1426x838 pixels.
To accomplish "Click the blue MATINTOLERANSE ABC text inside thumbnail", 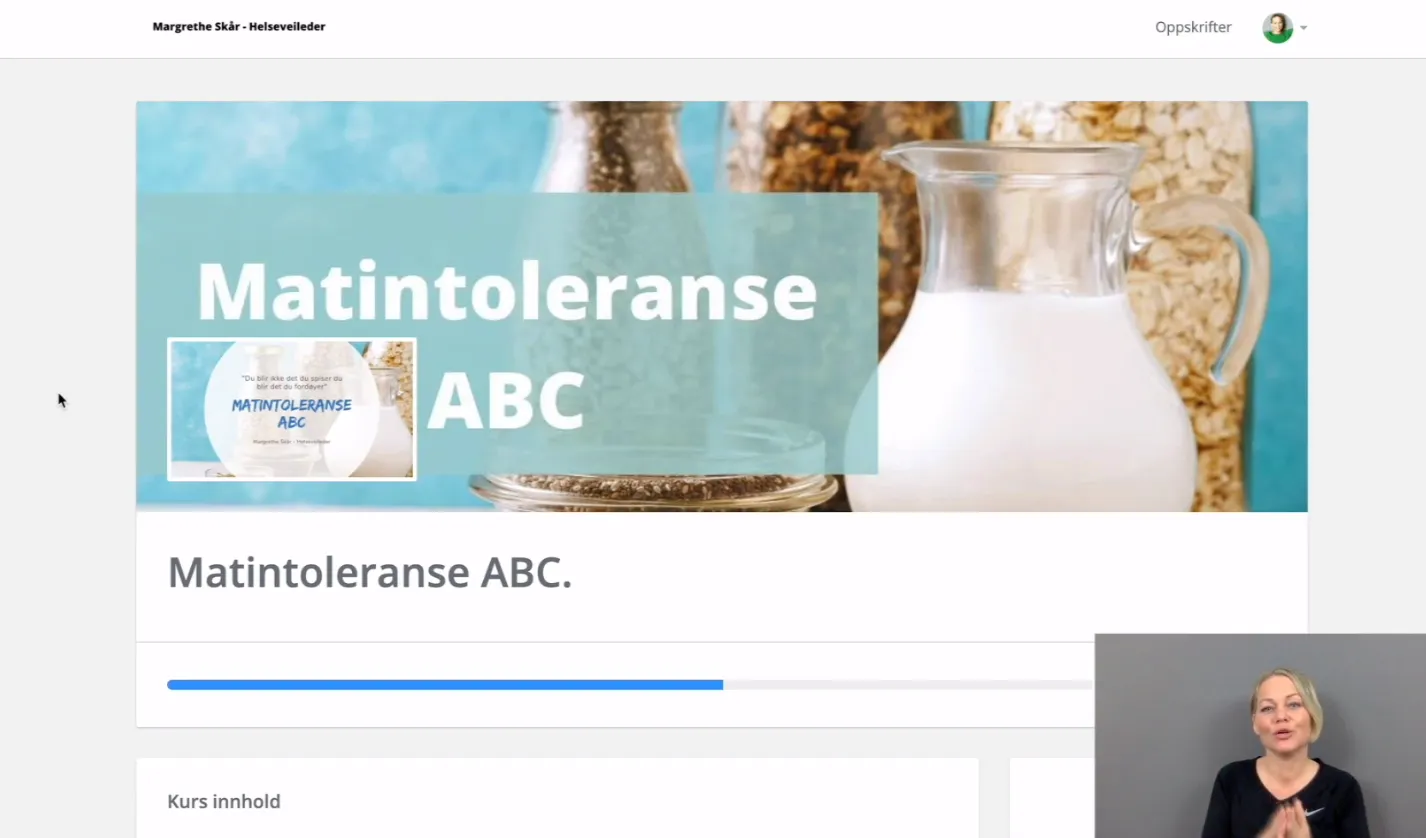I will (291, 413).
